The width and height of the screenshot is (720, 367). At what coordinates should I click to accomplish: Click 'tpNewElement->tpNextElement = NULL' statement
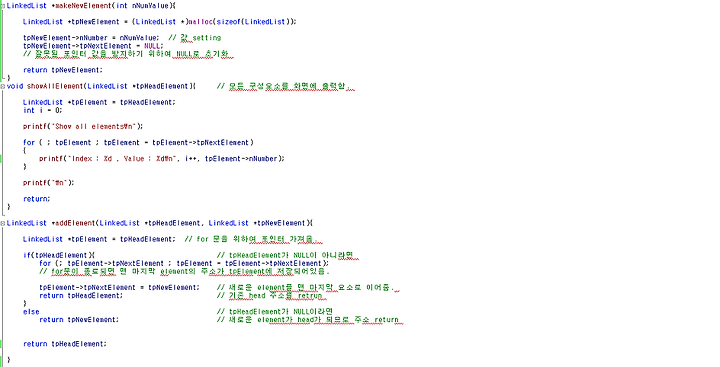[x=93, y=46]
